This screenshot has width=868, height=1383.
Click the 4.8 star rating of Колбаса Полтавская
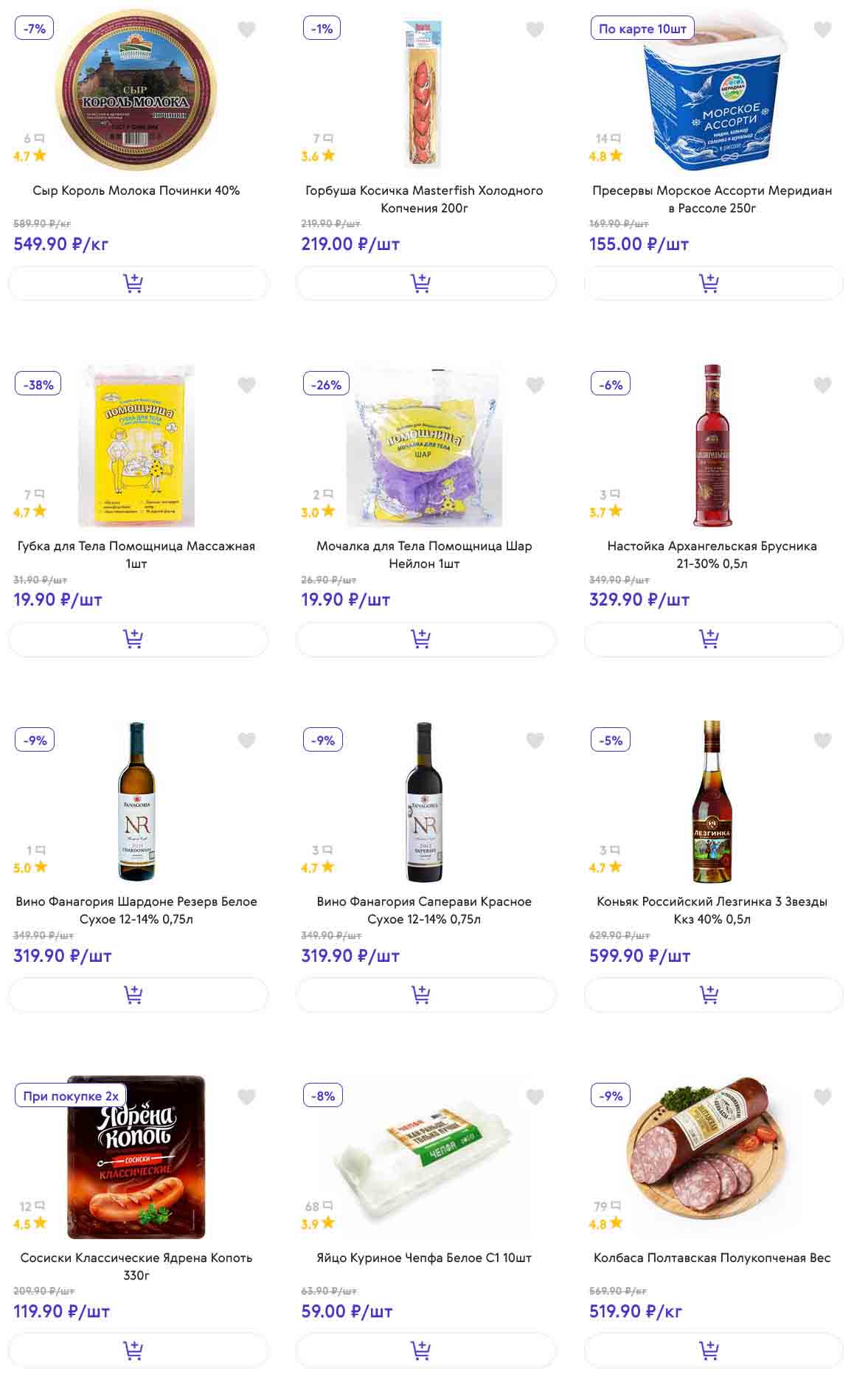[x=606, y=1224]
